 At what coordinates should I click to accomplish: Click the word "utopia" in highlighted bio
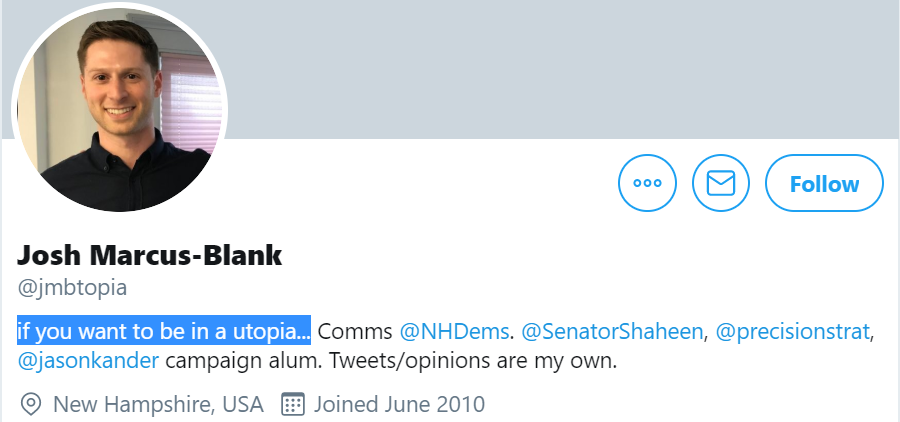270,331
